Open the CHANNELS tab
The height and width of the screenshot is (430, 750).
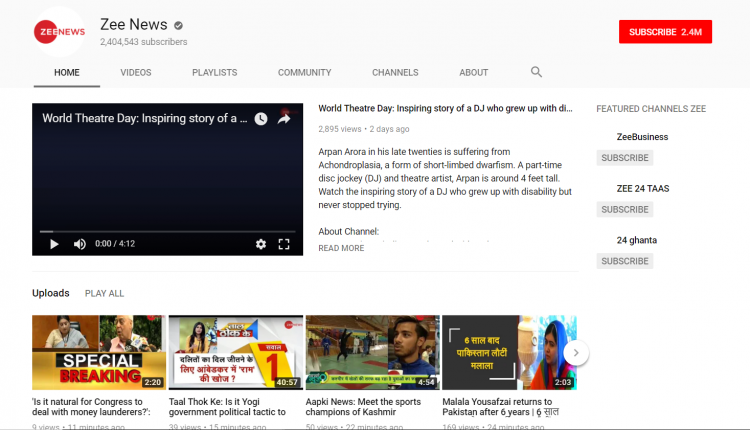tap(395, 73)
